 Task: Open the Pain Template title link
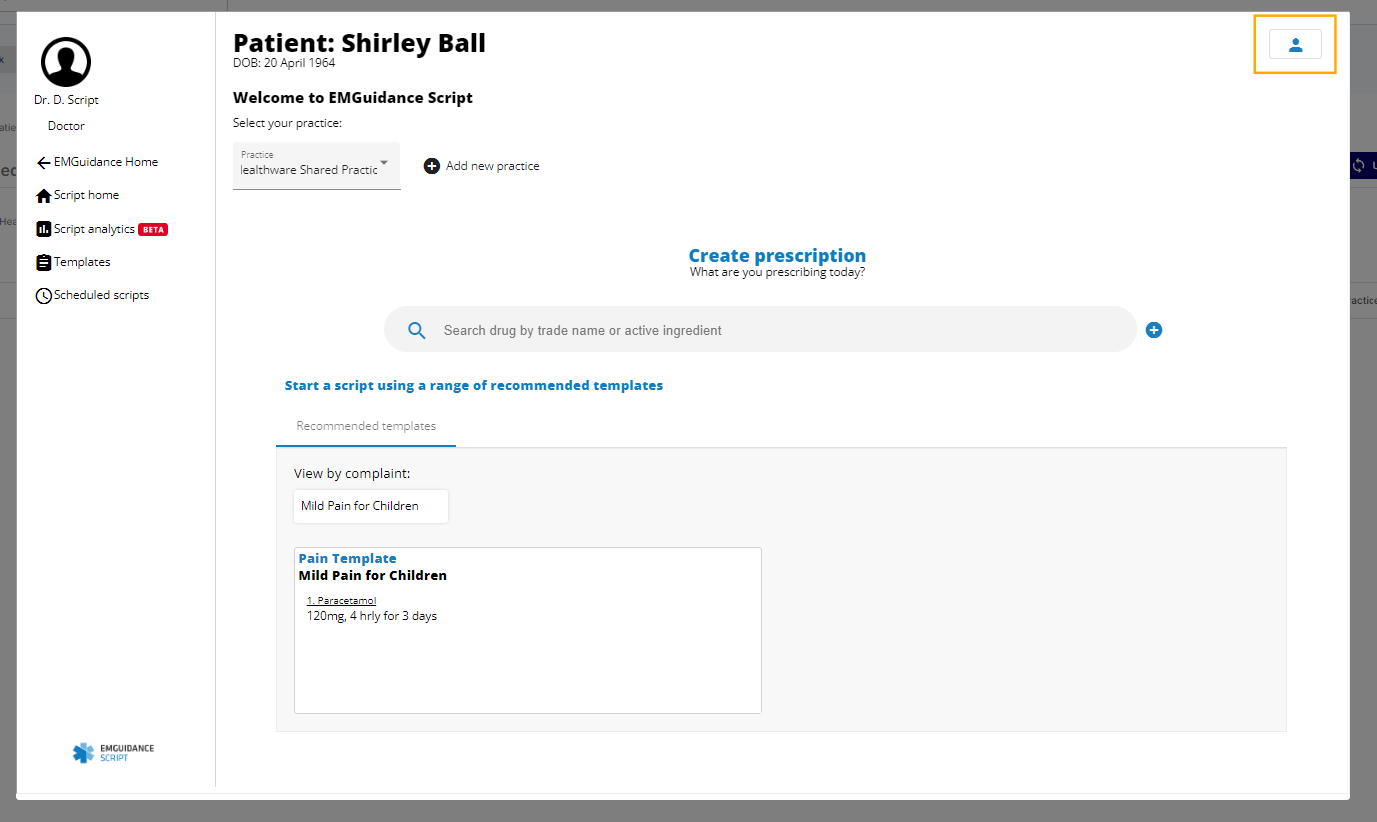point(347,558)
